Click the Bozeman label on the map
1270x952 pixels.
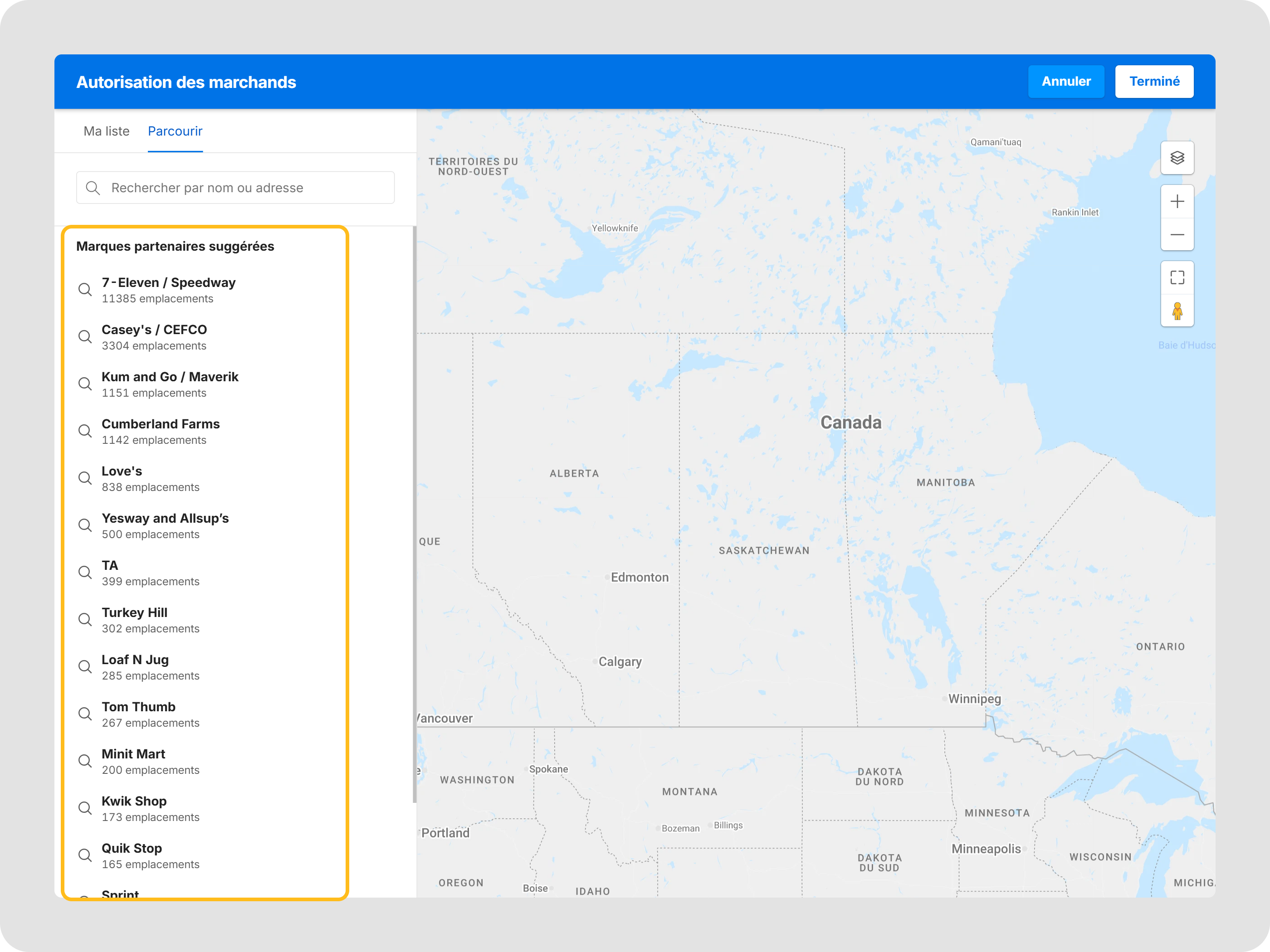[680, 828]
